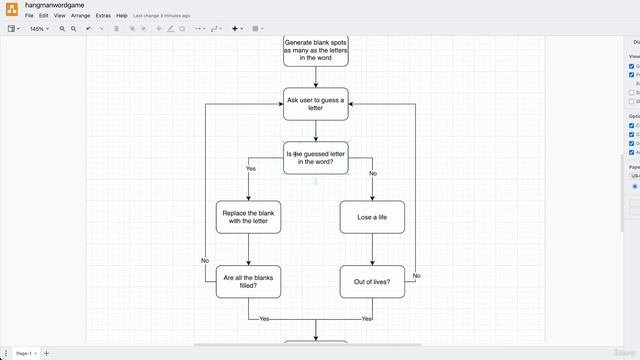
Task: Open the File menu
Action: tap(29, 16)
